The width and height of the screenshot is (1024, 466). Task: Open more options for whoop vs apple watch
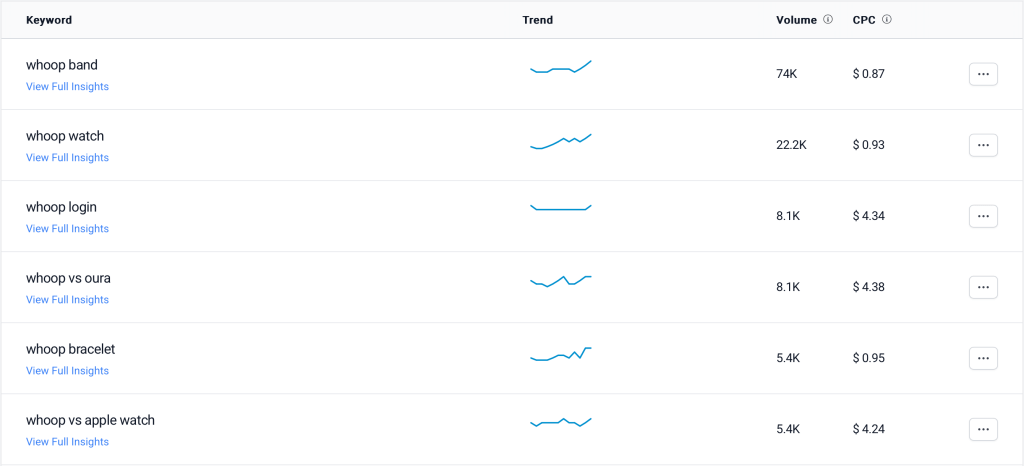coord(983,429)
